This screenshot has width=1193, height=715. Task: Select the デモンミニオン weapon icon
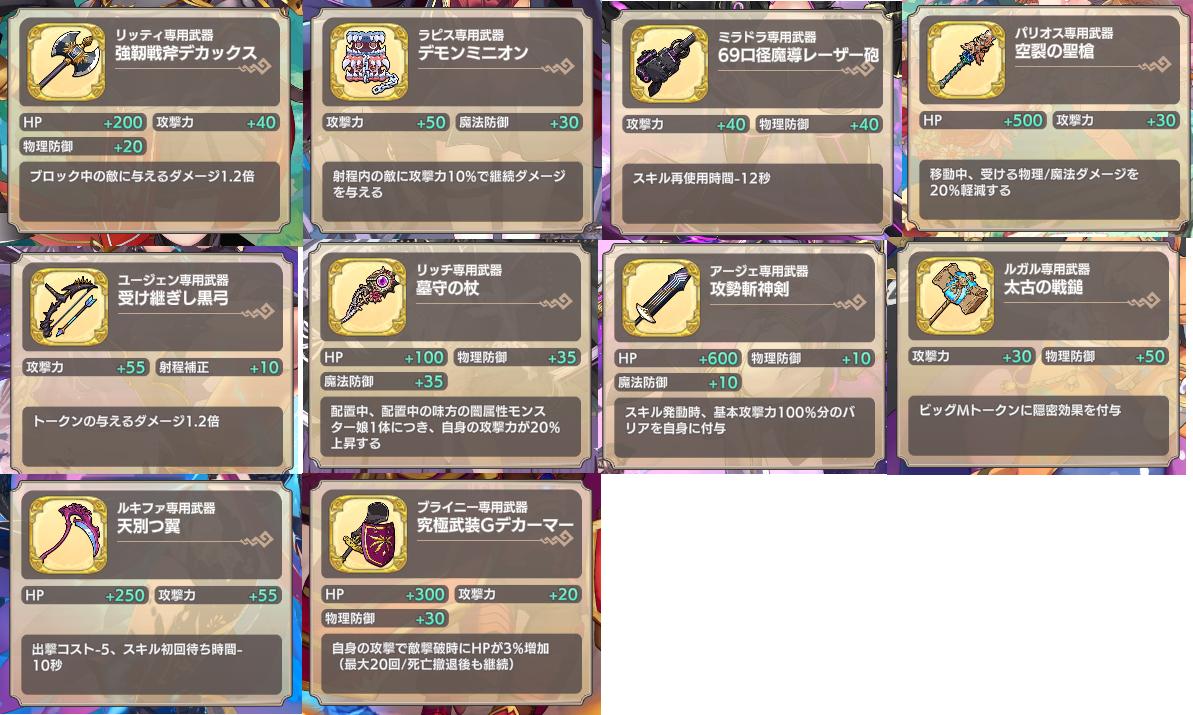369,62
